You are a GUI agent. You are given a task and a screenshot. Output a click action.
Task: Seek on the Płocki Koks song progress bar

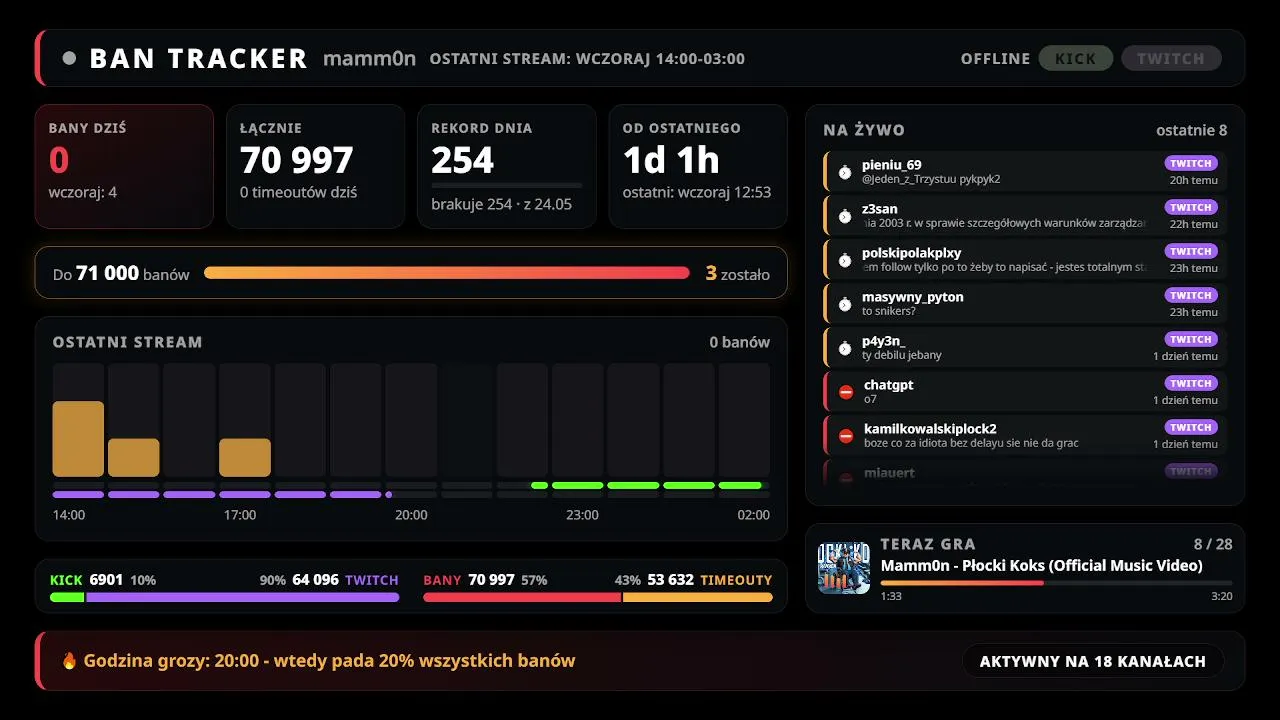(1056, 582)
